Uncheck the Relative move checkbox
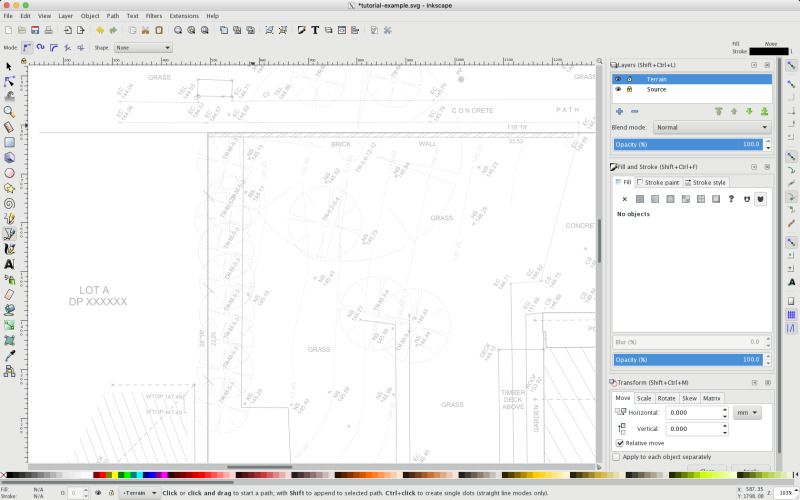800x500 pixels. click(619, 443)
